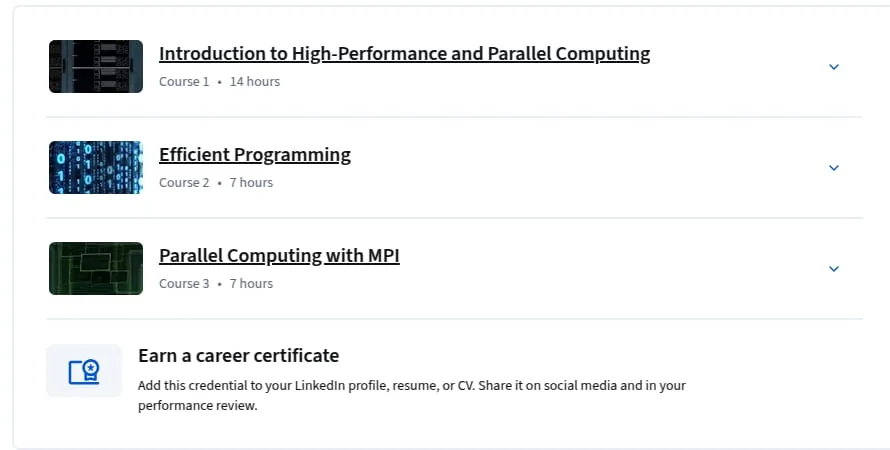Click the 14 hours duration text
This screenshot has height=450, width=890.
(x=255, y=82)
